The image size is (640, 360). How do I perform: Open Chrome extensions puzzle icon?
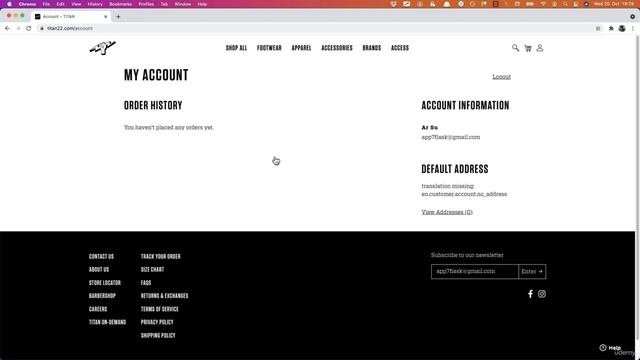tap(611, 28)
